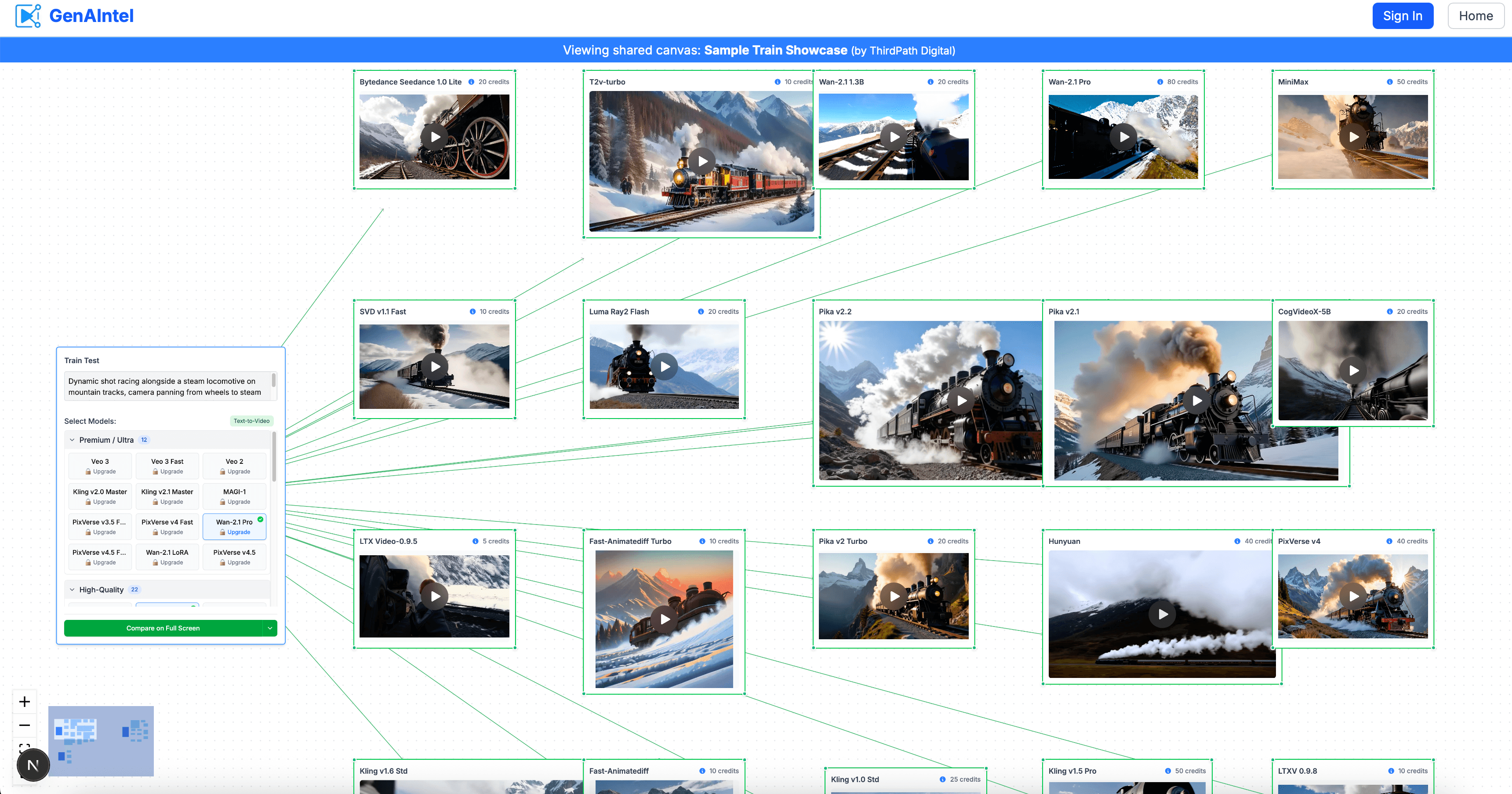Click the zoom-out icon on the canvas
The height and width of the screenshot is (794, 1512).
pos(25,726)
